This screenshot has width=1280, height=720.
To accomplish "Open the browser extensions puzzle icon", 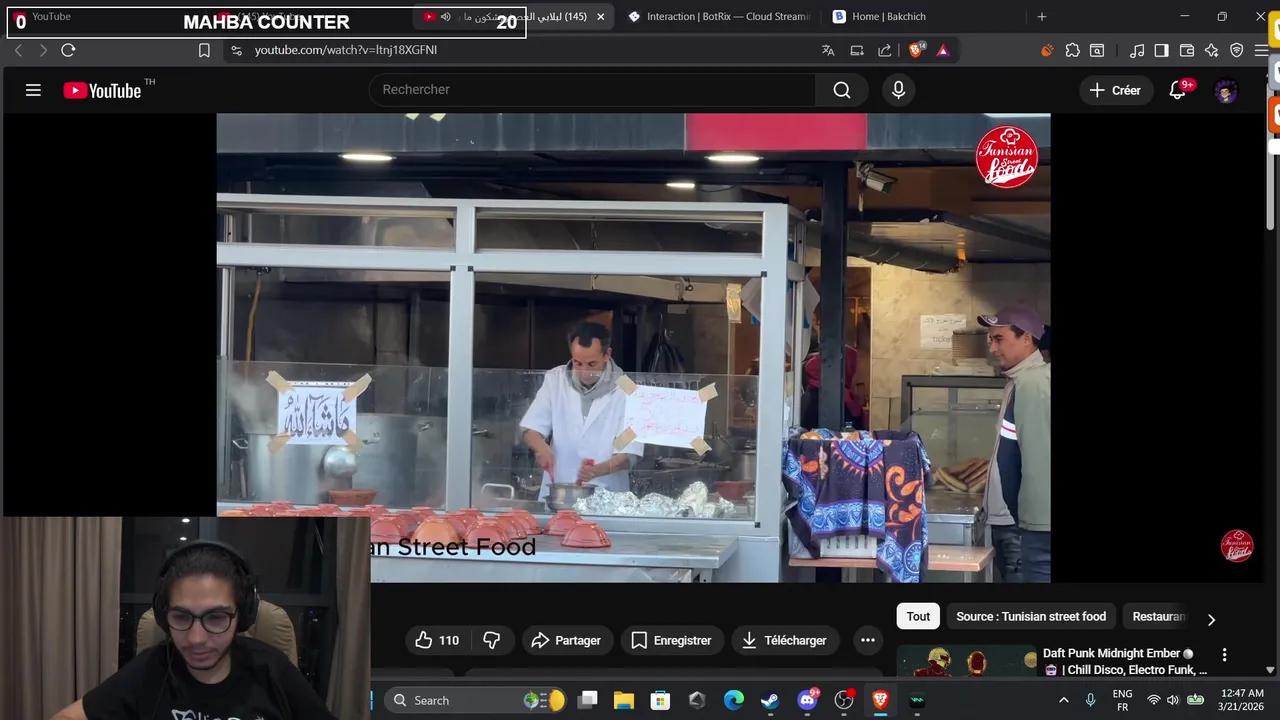I will click(1073, 50).
